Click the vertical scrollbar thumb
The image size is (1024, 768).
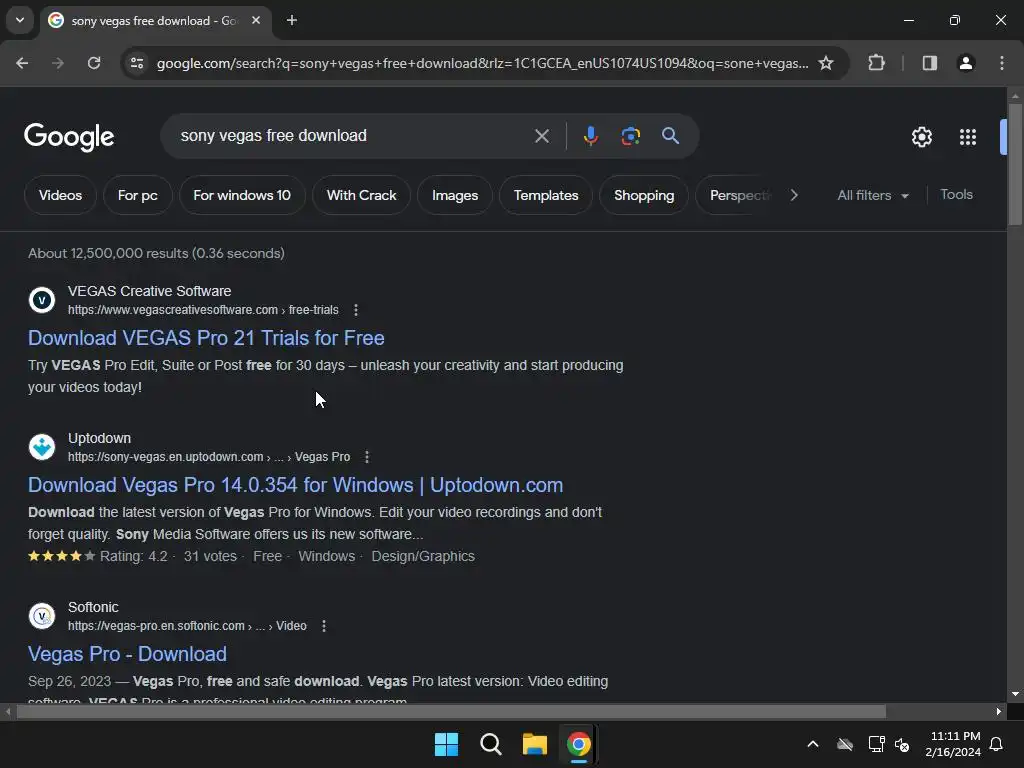tap(1015, 165)
